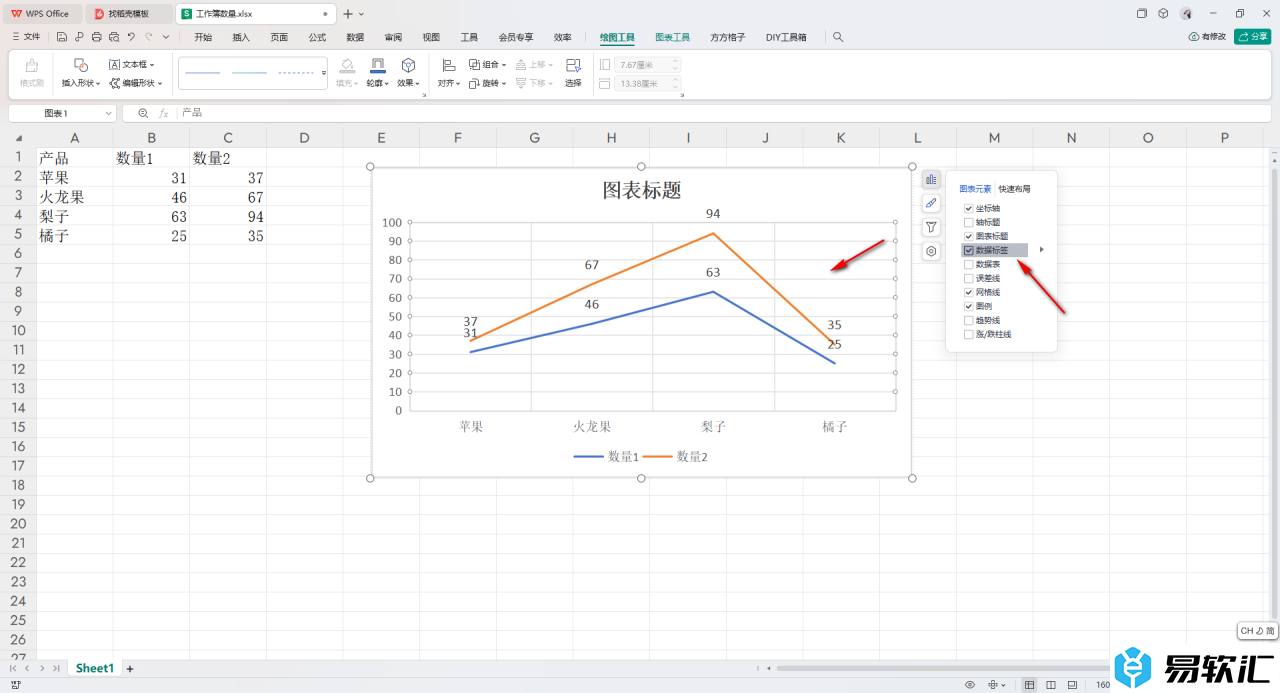Check the 轴标题 checkbox
Screen dimensions: 1280x693
(968, 222)
